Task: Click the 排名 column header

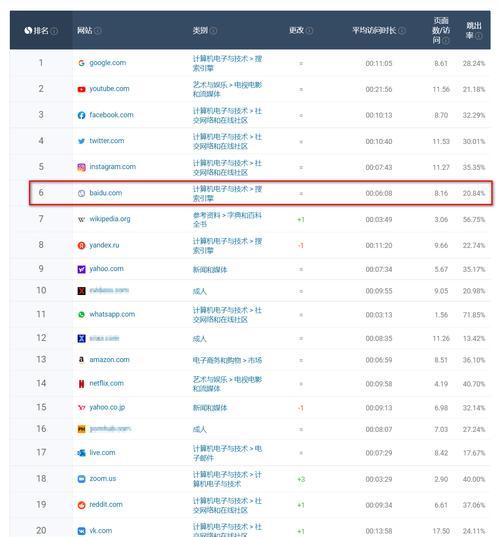Action: 41,31
